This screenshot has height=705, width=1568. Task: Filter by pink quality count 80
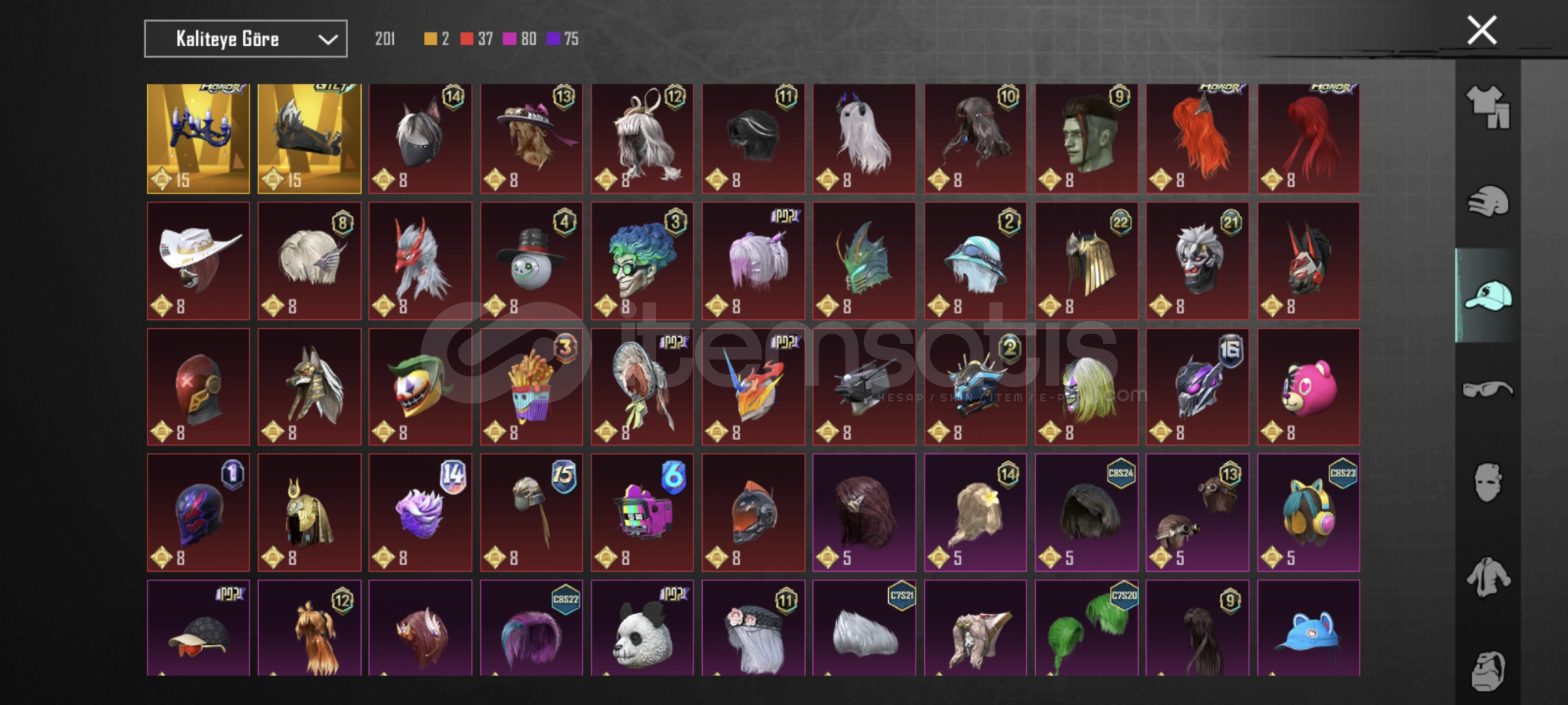click(520, 39)
